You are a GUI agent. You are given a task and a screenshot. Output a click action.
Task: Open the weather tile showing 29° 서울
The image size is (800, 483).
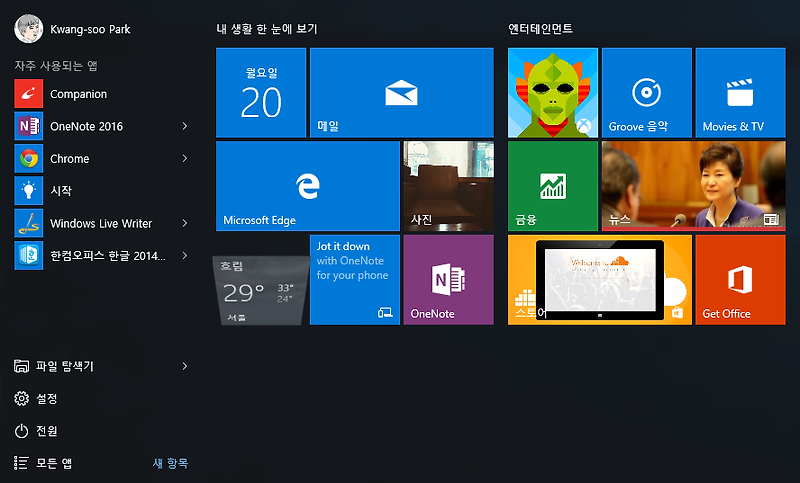[x=261, y=290]
